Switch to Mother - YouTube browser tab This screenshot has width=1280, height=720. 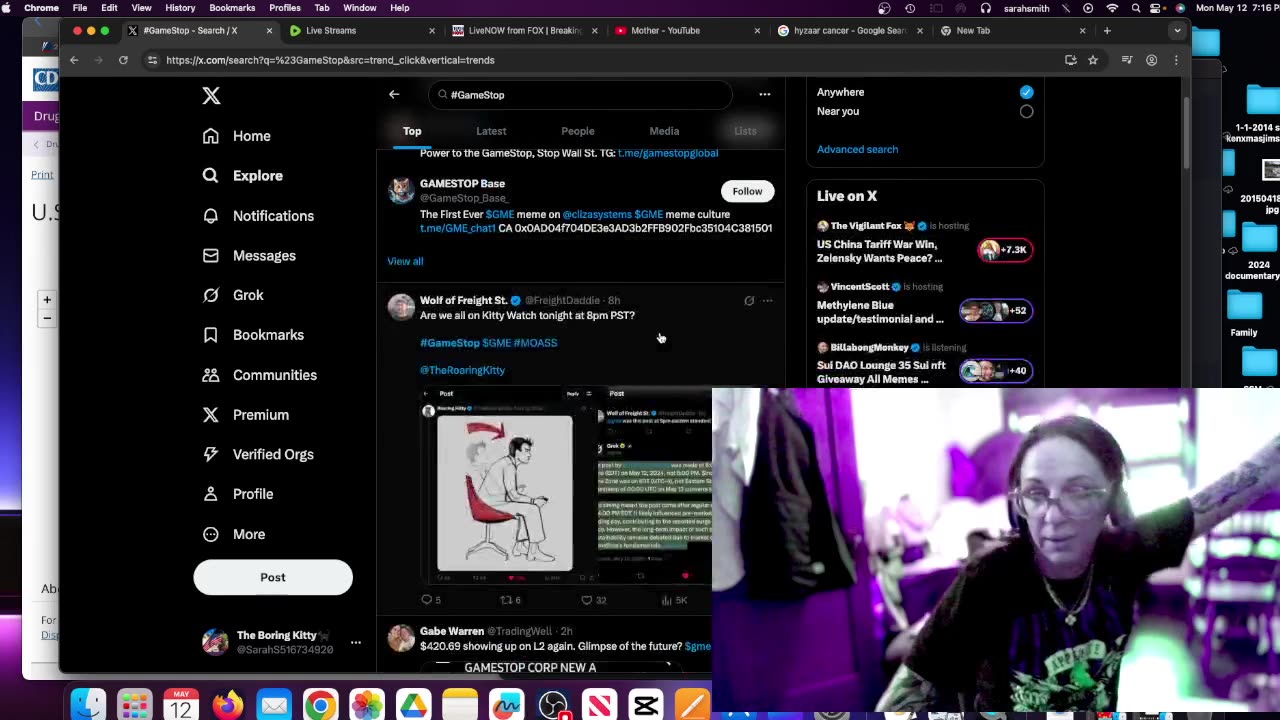click(x=685, y=30)
